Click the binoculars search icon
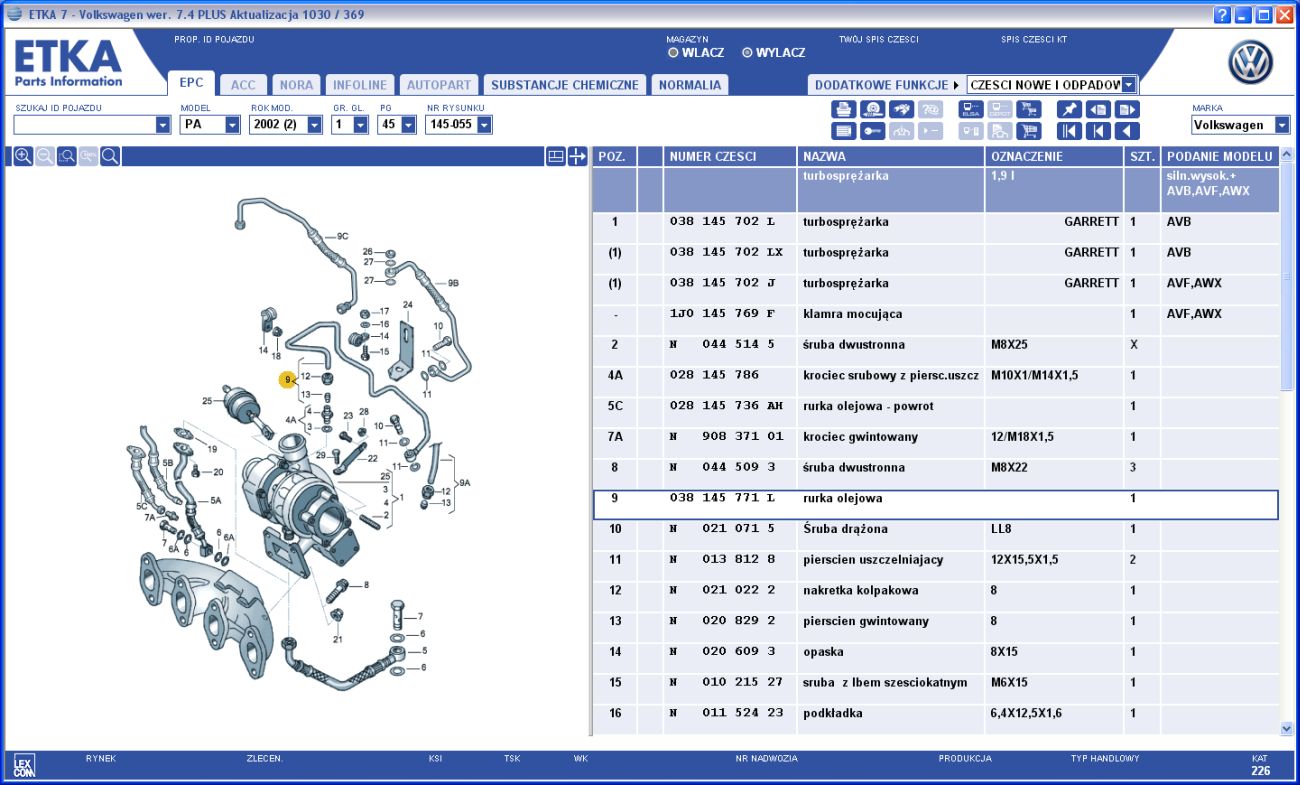The width and height of the screenshot is (1300, 785). point(901,109)
